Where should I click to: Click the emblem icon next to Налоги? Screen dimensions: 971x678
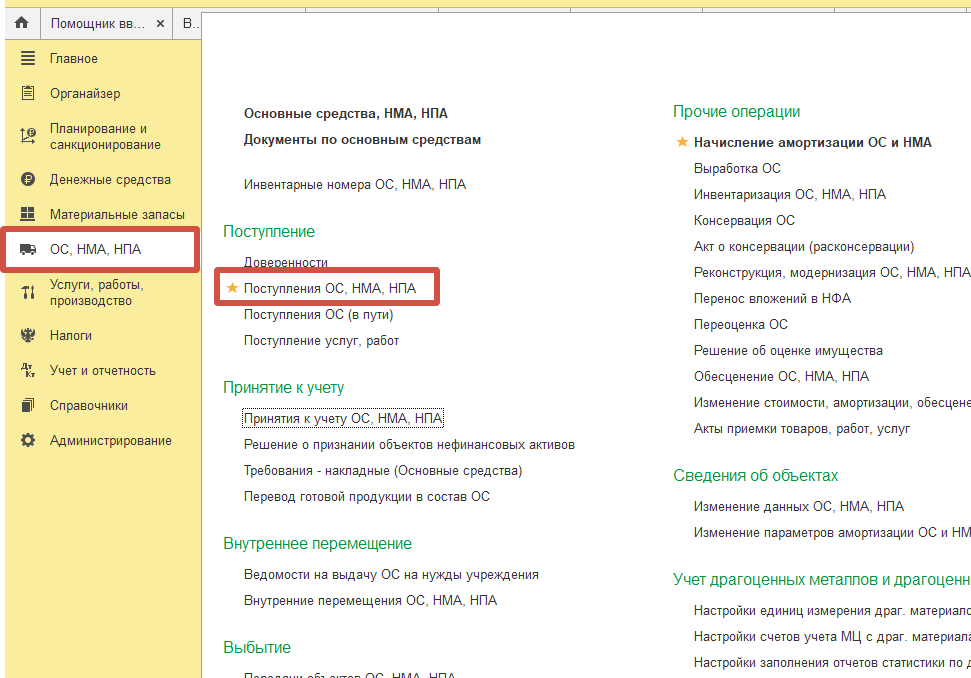[28, 336]
